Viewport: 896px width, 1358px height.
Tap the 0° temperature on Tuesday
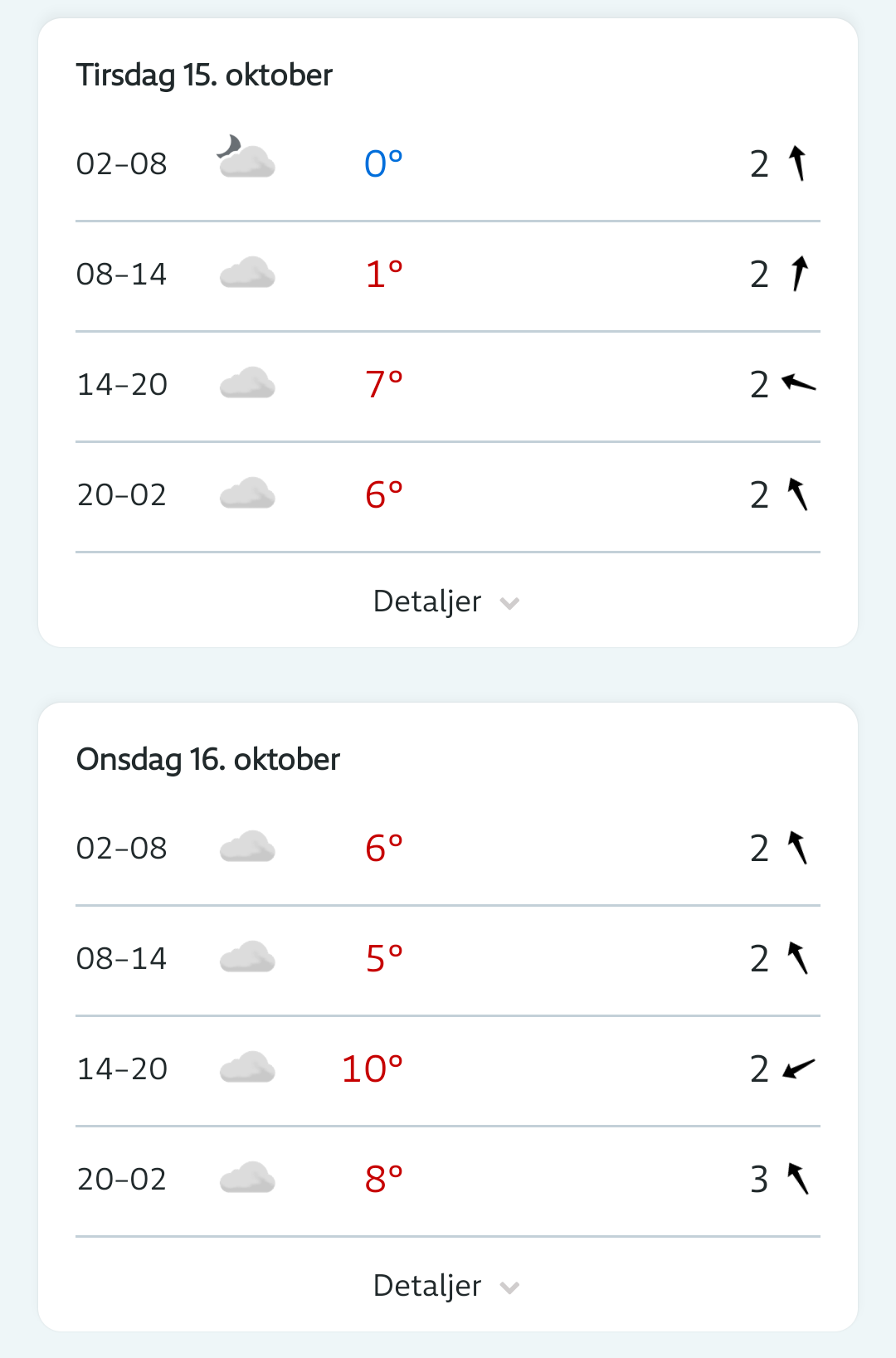[383, 163]
